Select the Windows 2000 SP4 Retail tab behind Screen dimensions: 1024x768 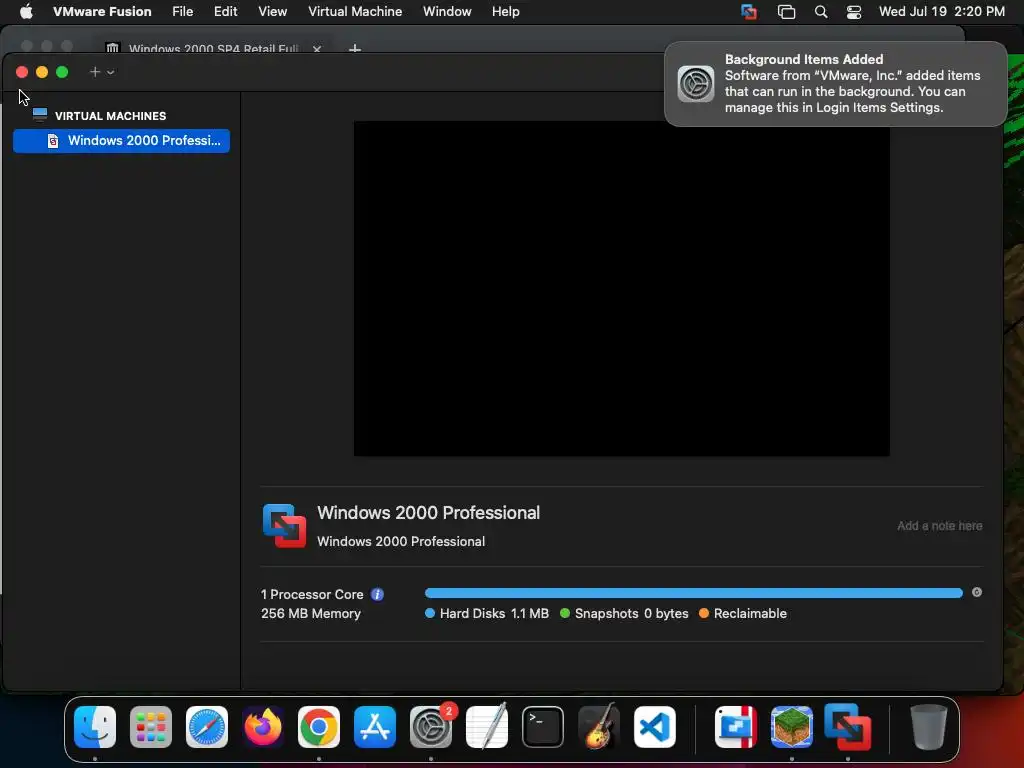click(213, 48)
